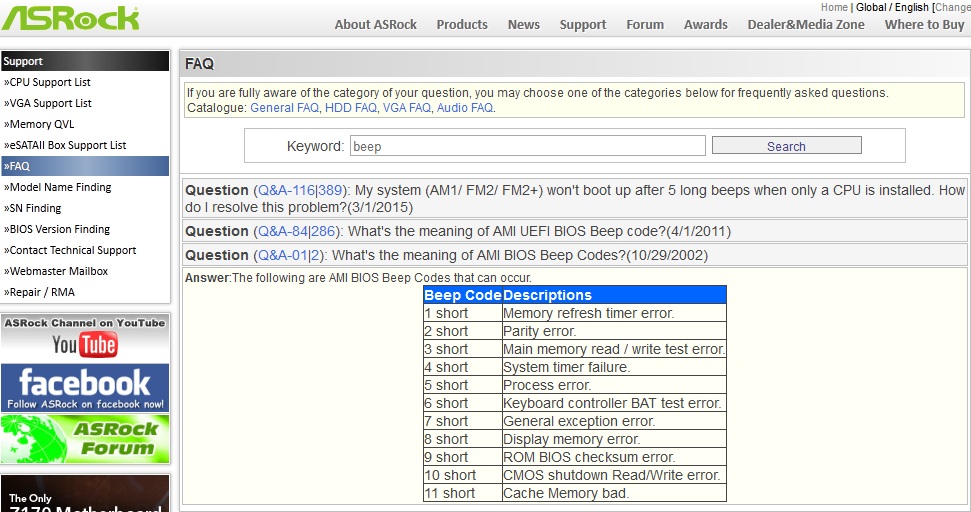Viewport: 971px width, 512px height.
Task: Click the 'Parity error.' cell
Action: pyautogui.click(x=614, y=331)
